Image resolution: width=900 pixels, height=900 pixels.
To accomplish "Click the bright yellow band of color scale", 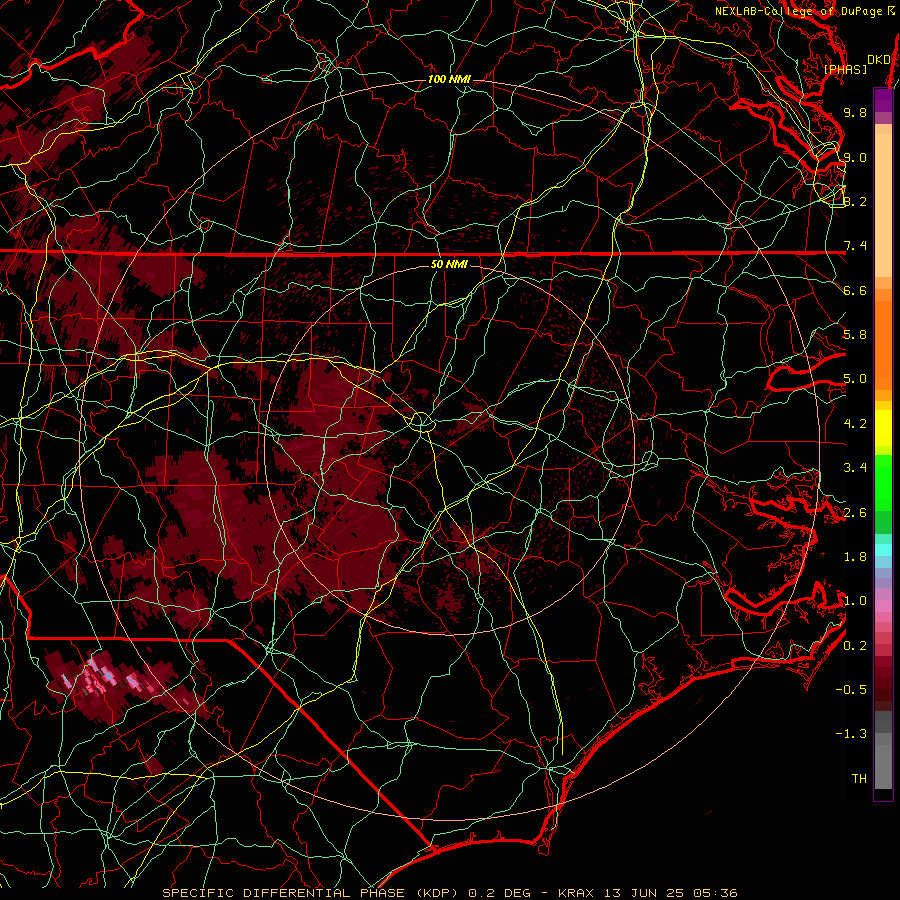I will 883,428.
